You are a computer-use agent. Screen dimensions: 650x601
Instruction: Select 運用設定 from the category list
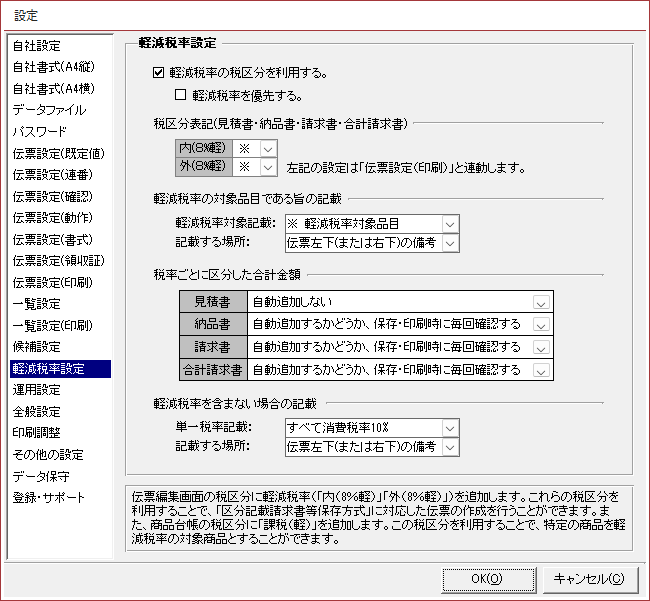point(37,390)
